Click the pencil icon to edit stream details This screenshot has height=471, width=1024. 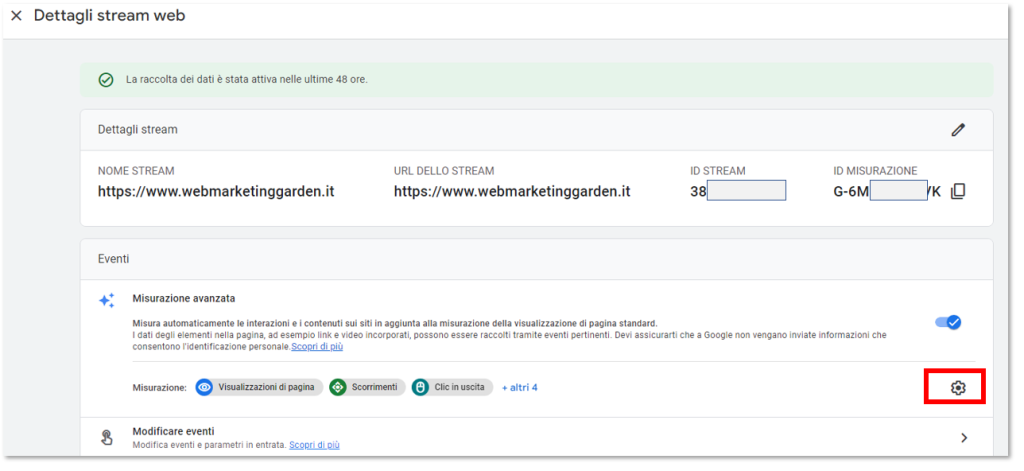tap(958, 130)
